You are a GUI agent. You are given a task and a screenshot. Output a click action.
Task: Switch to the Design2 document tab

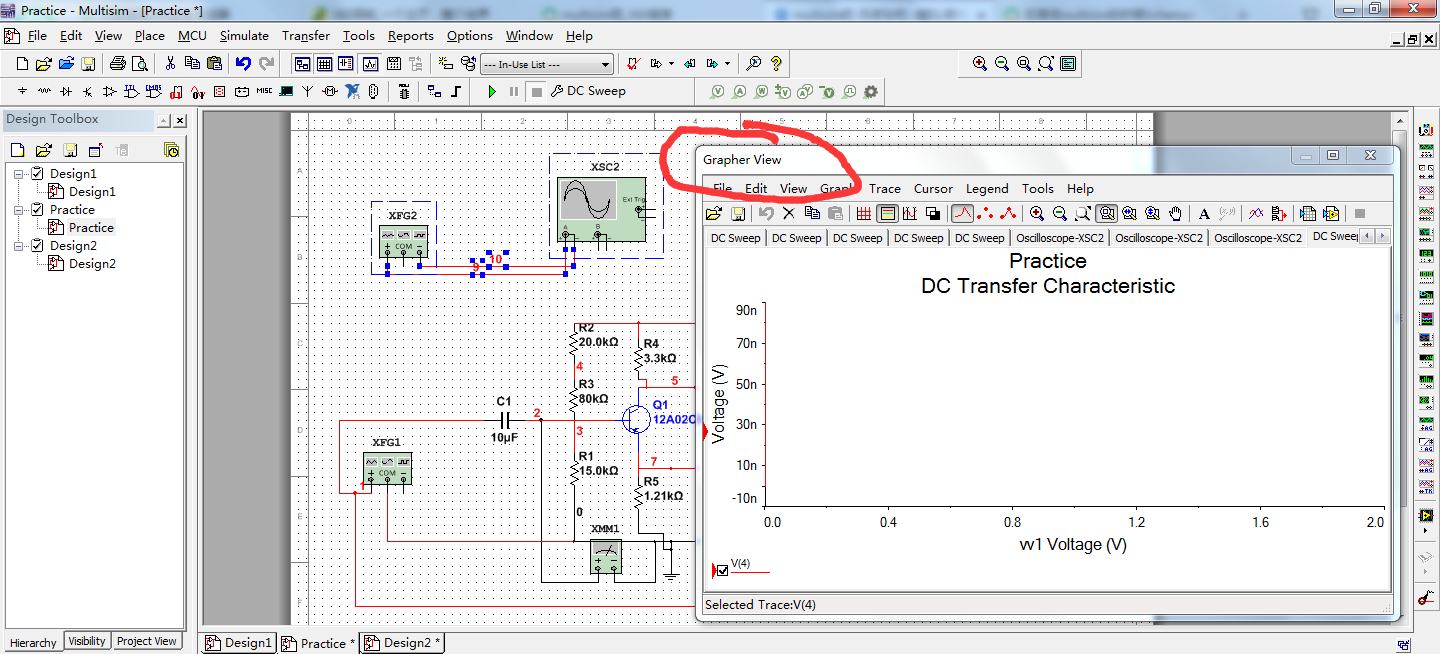tap(403, 643)
